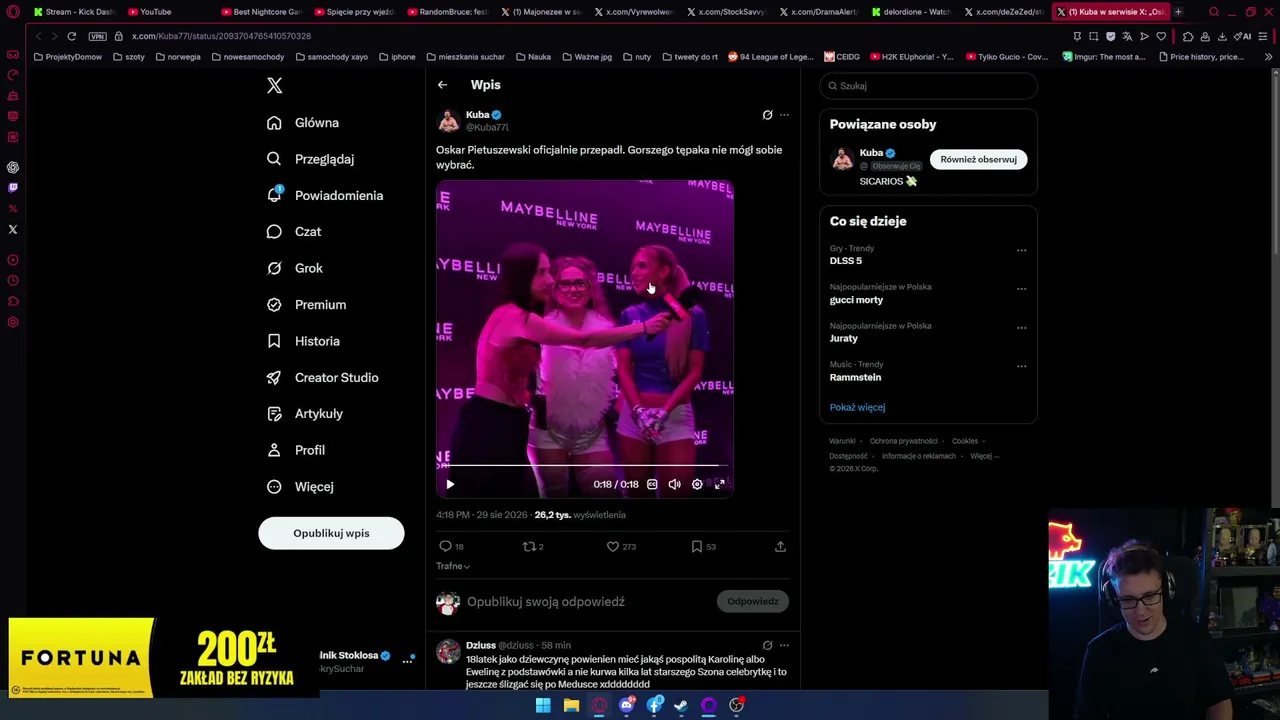Bookmark Kuba's post

(697, 546)
